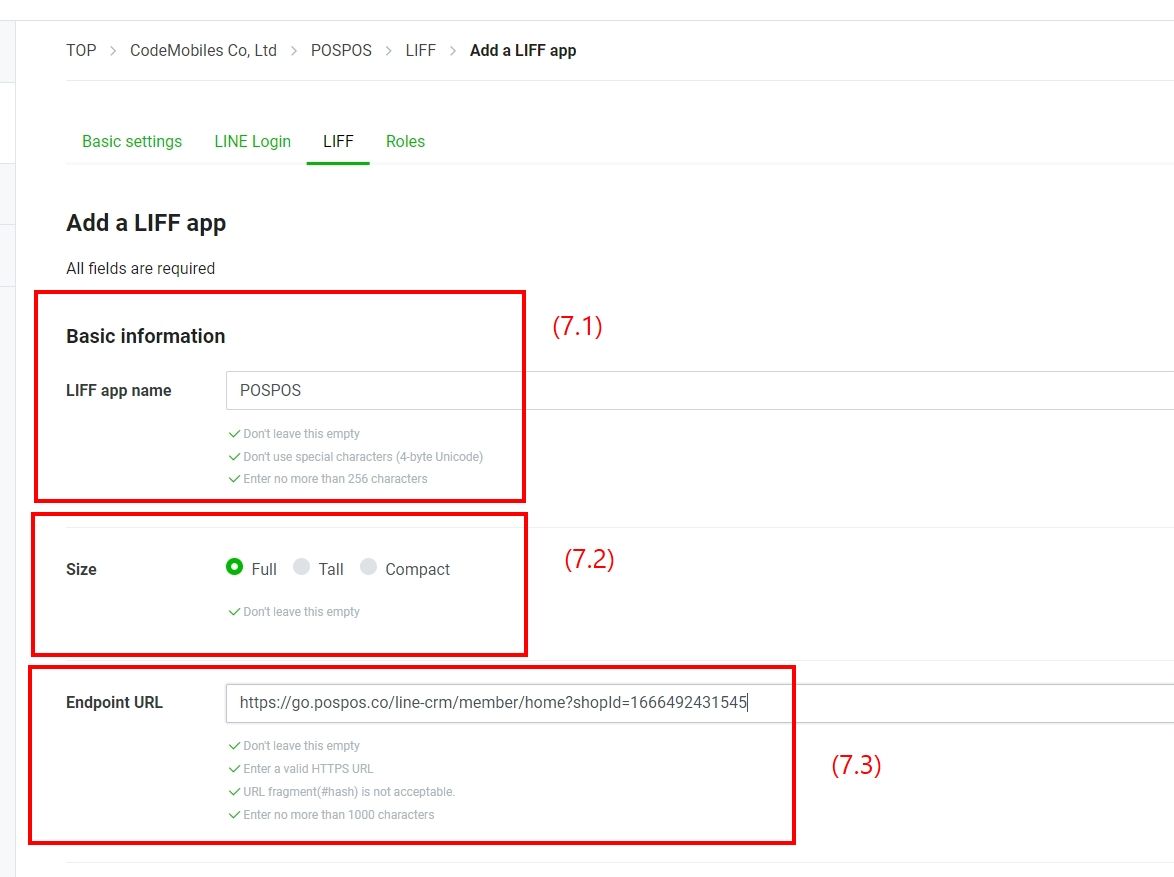
Task: Select the Full size radio button
Action: click(235, 567)
